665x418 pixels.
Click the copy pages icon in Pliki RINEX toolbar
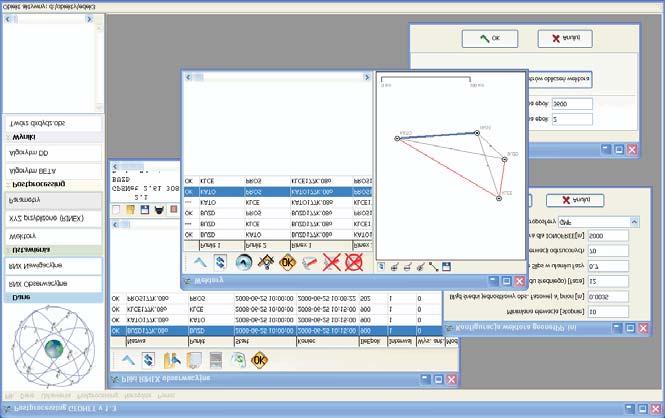194,360
